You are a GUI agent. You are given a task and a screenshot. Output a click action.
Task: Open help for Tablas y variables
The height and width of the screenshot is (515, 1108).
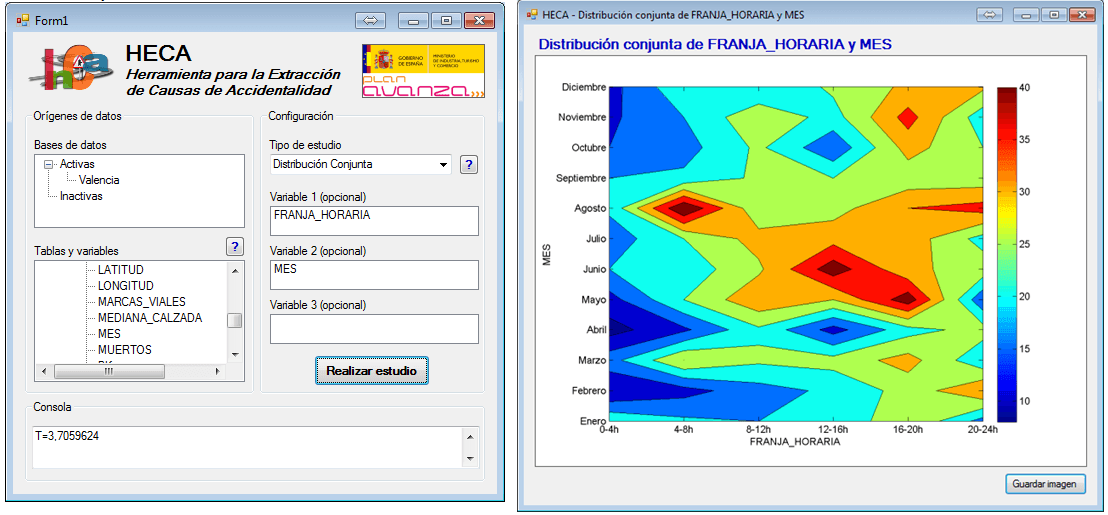click(x=235, y=246)
